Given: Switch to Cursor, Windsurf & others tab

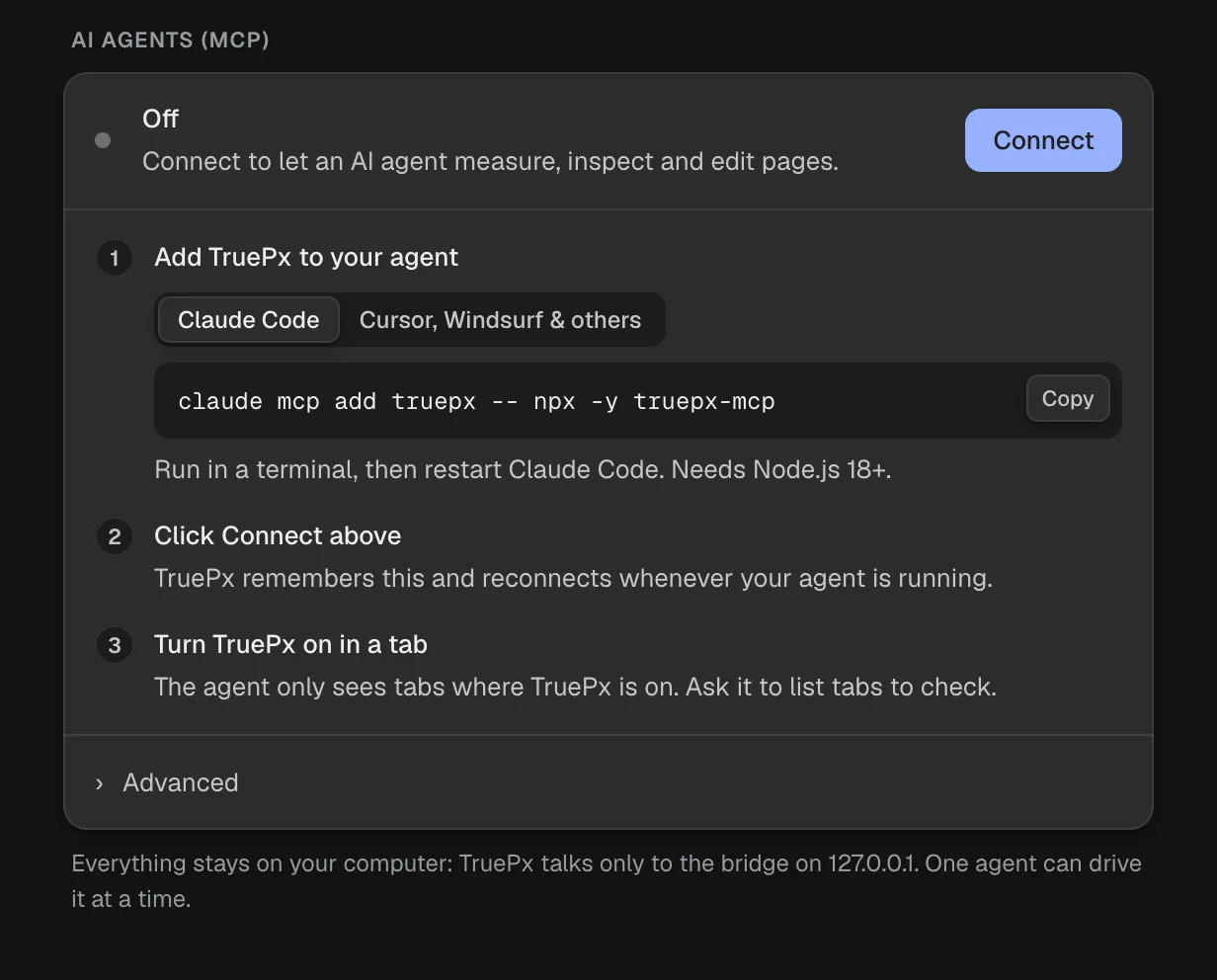Looking at the screenshot, I should pos(500,320).
